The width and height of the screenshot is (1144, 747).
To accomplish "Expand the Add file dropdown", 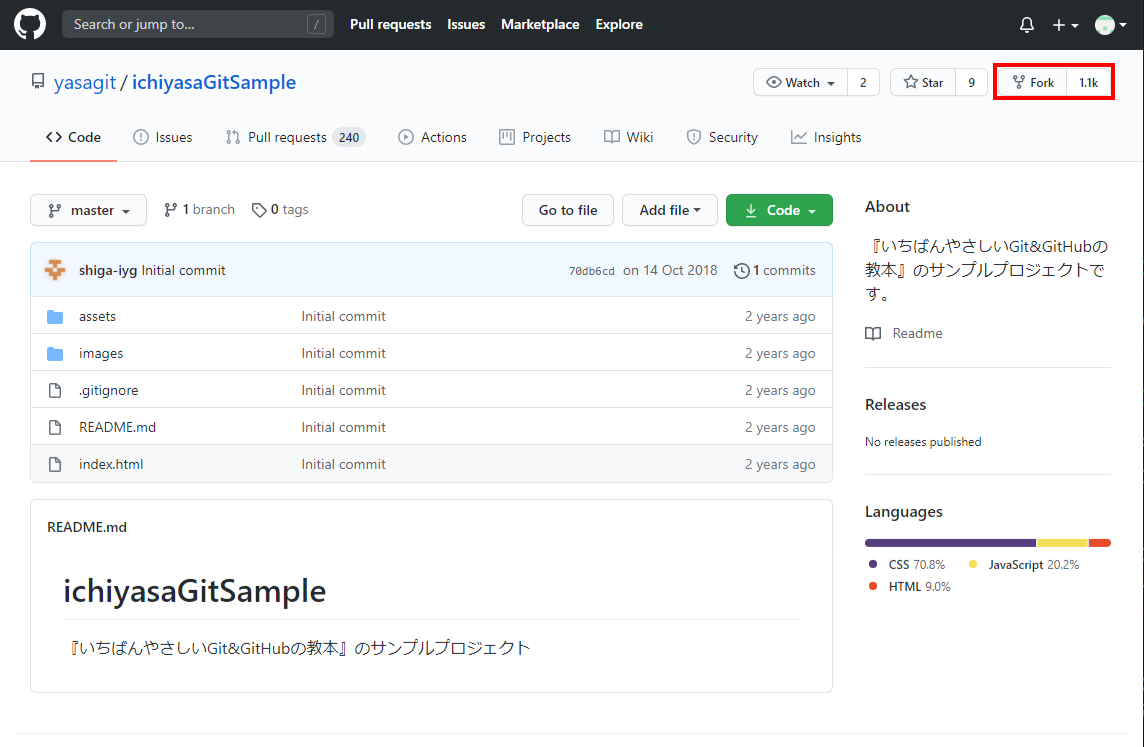I will point(670,210).
